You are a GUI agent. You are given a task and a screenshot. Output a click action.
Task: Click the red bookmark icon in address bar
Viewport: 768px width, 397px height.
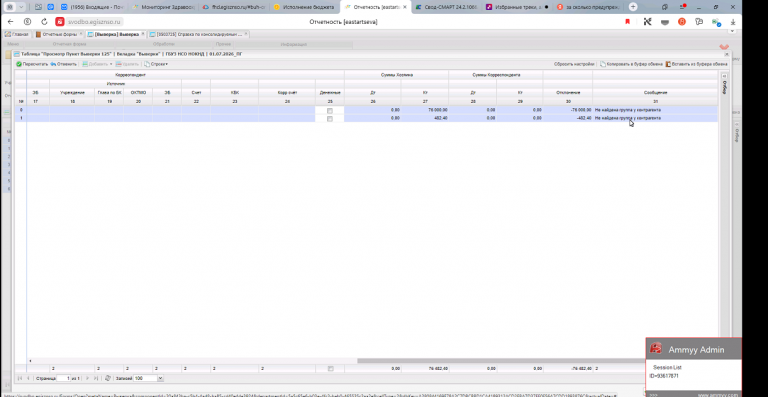click(x=627, y=22)
